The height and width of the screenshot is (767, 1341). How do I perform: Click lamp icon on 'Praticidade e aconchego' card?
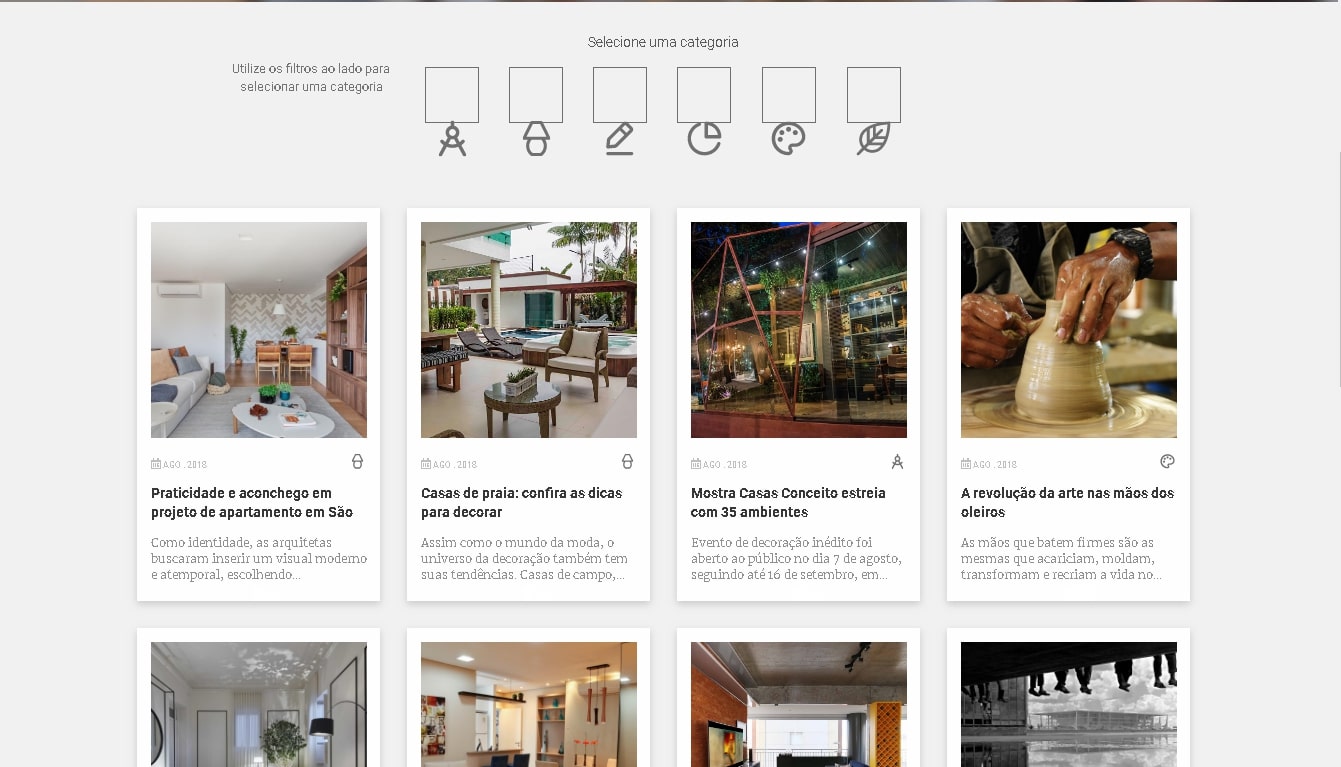click(x=357, y=462)
